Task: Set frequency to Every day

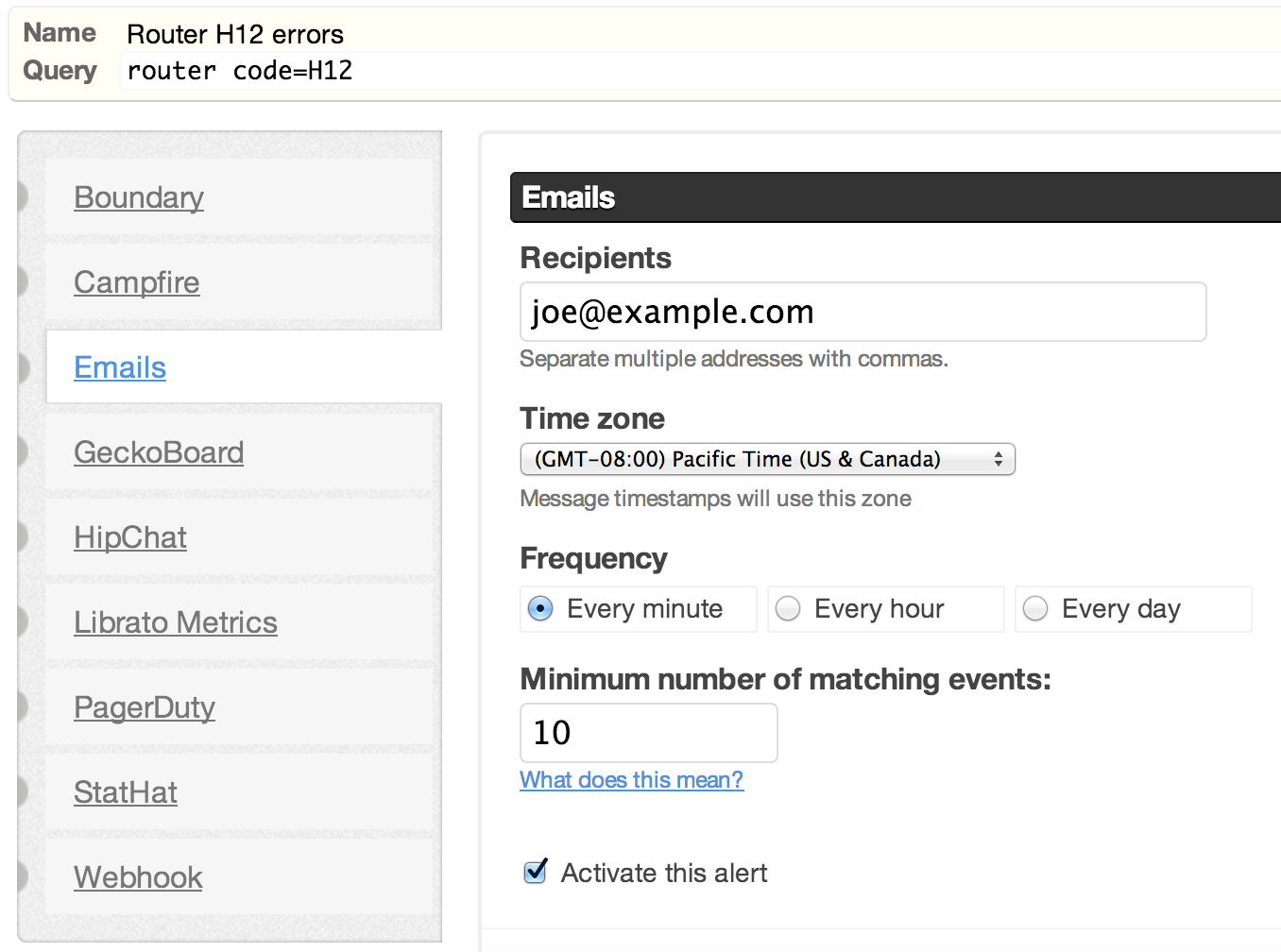Action: point(1035,609)
